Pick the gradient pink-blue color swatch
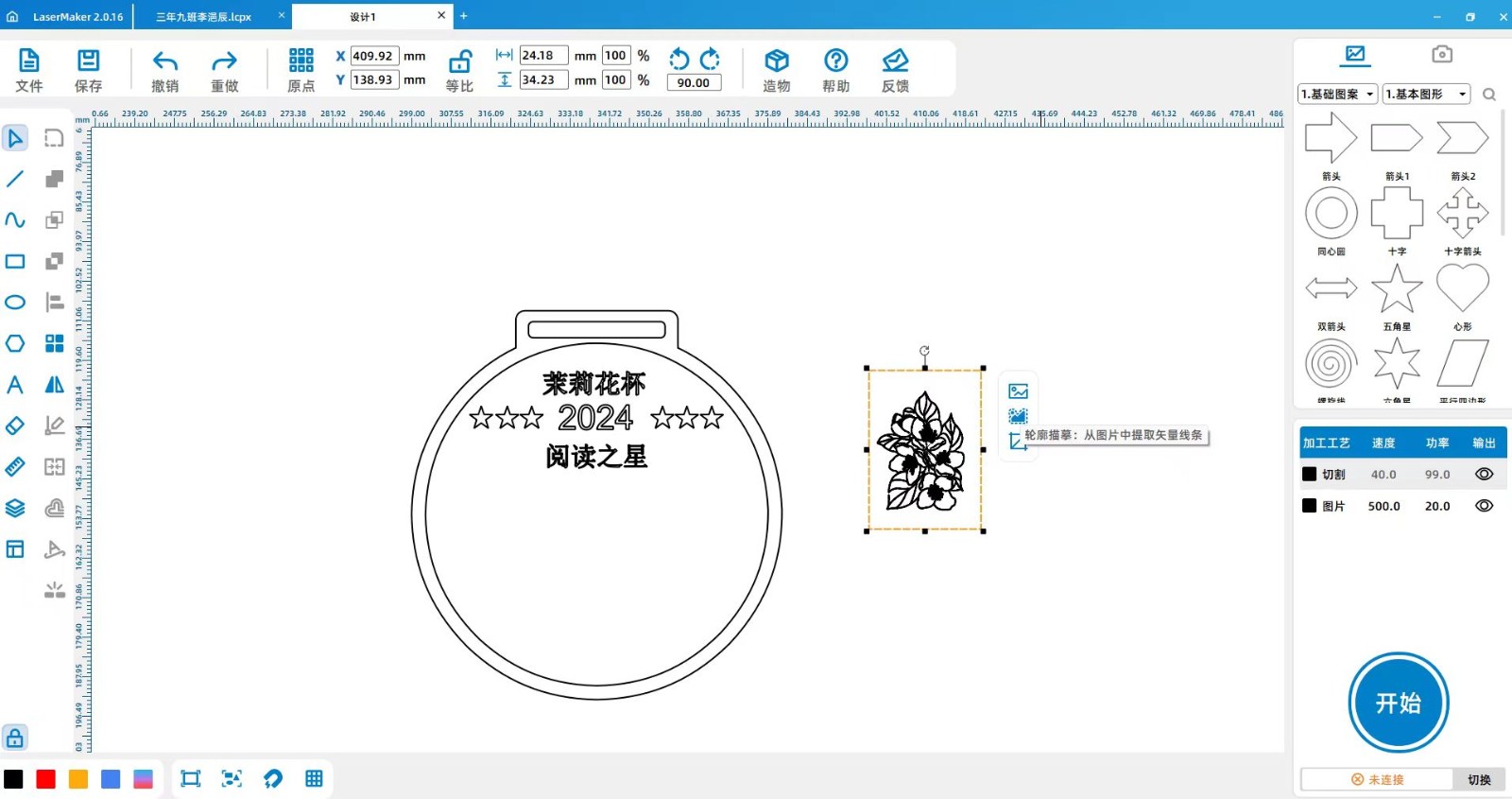Image resolution: width=1512 pixels, height=799 pixels. 144,779
